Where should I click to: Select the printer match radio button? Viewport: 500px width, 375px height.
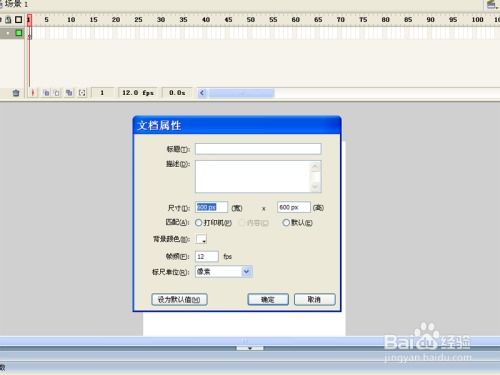[x=198, y=223]
